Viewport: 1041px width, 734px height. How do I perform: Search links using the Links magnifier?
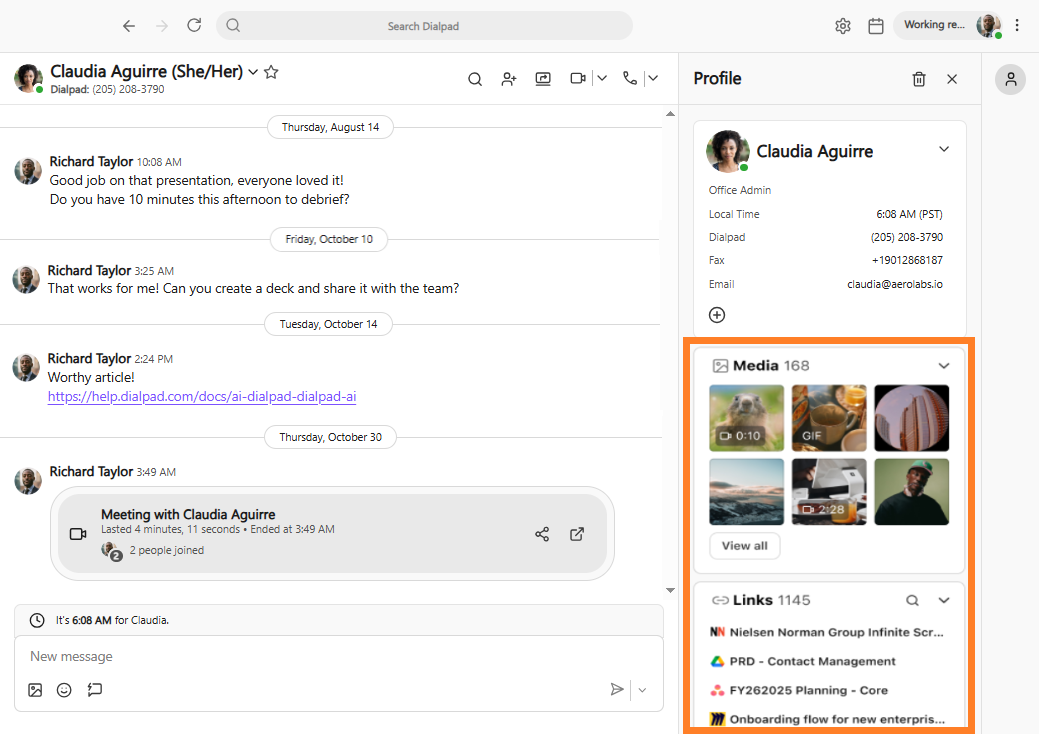(912, 601)
